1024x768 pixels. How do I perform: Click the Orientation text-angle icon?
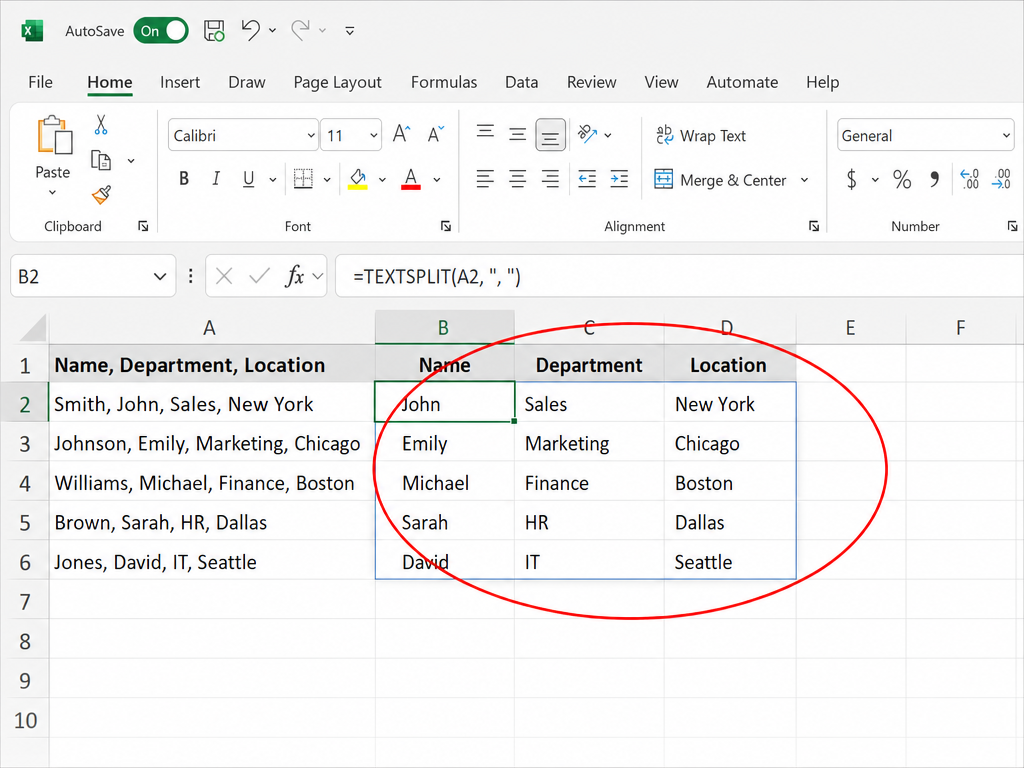587,134
